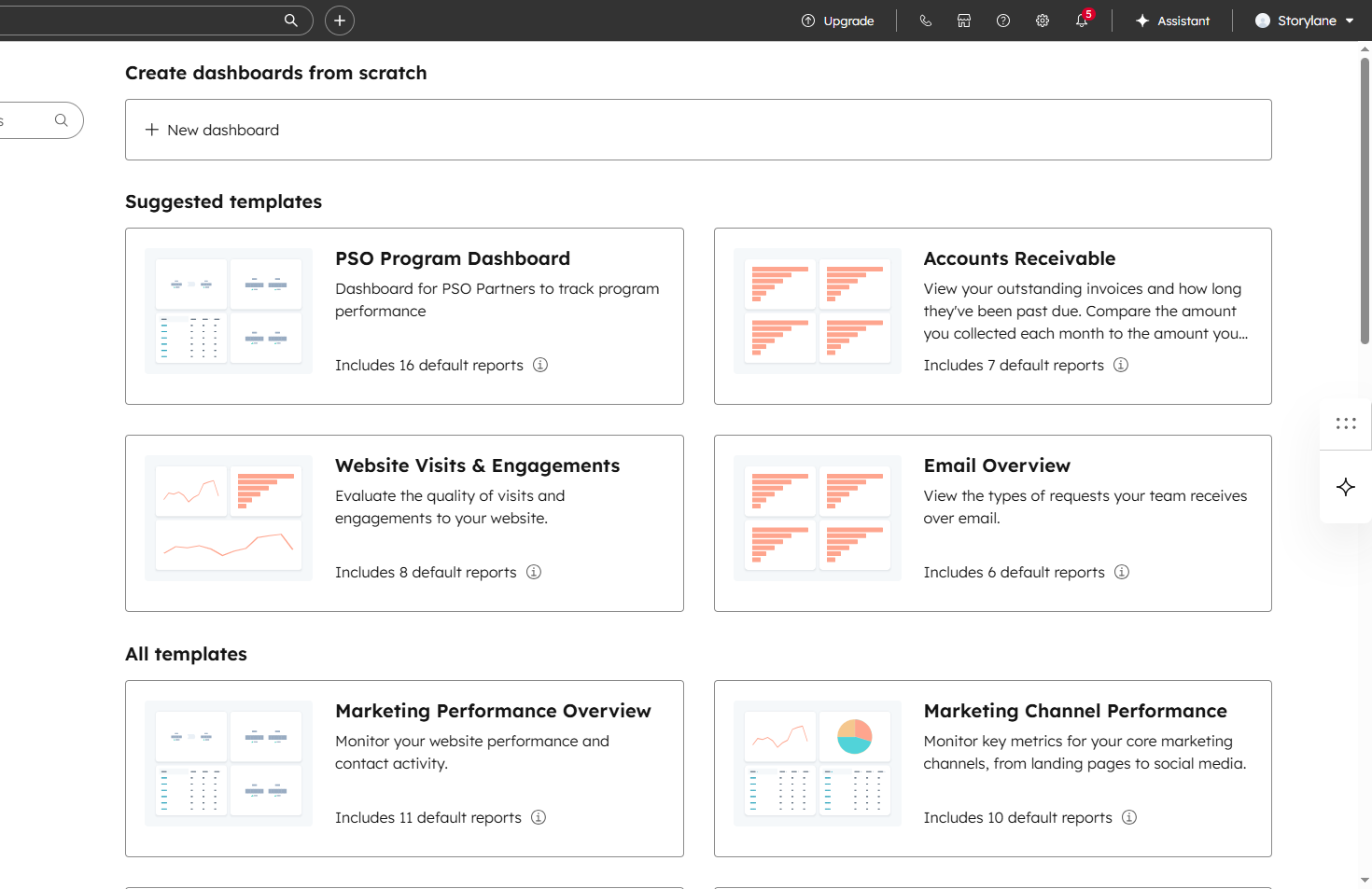Open the calling phone icon
The height and width of the screenshot is (889, 1372).
tap(925, 21)
